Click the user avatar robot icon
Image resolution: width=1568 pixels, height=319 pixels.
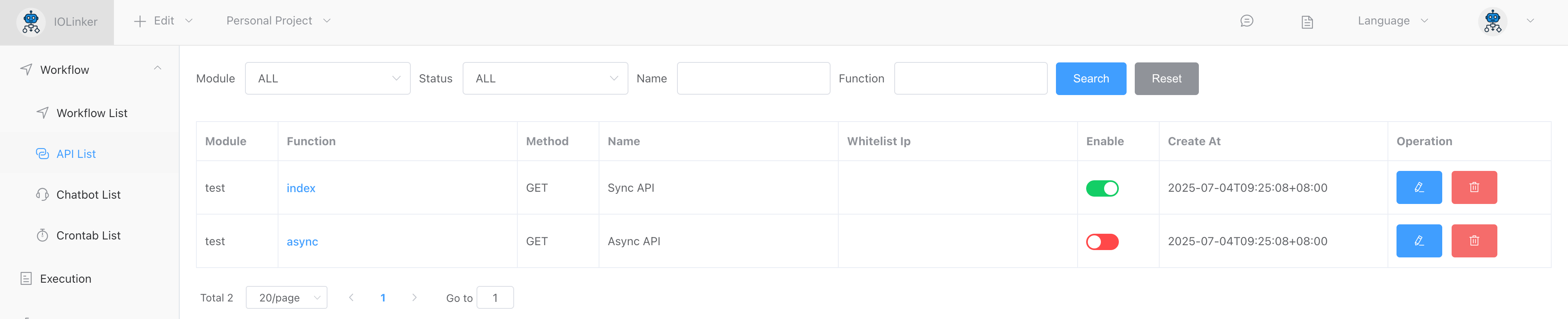pyautogui.click(x=1492, y=21)
